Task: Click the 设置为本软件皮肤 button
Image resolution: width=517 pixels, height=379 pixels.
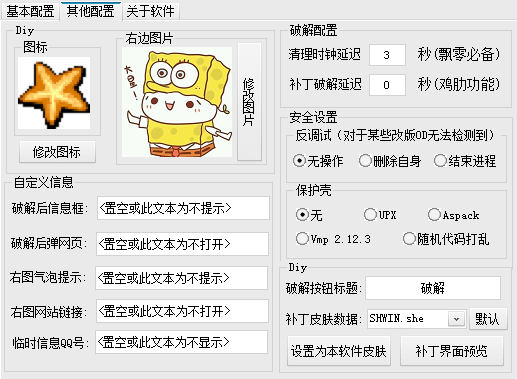Action: tap(339, 351)
